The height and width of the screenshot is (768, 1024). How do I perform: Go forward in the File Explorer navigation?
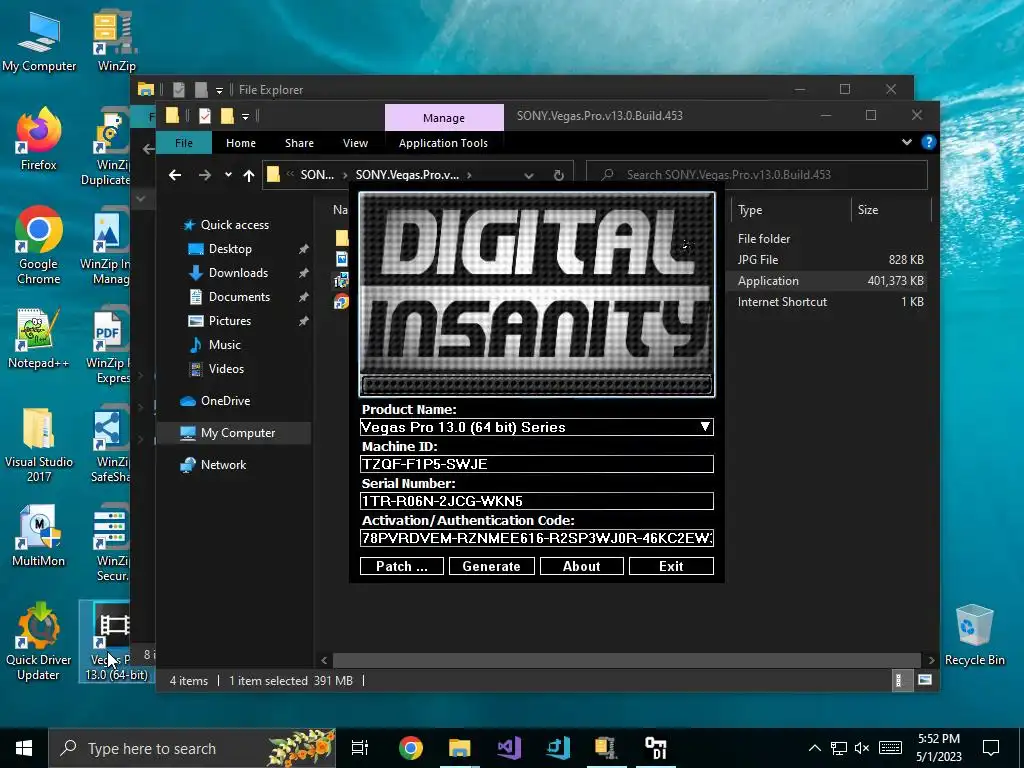coord(204,175)
